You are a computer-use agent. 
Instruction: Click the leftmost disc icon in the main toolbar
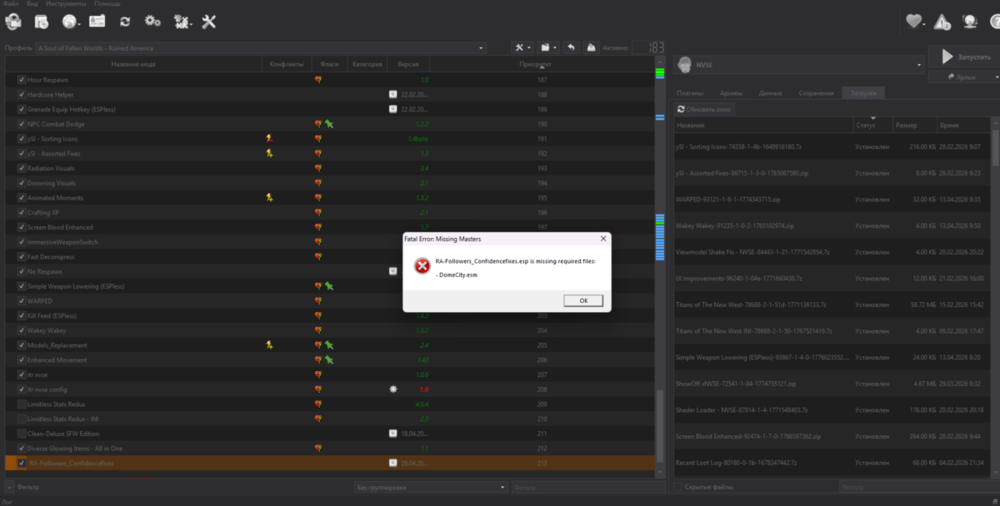click(13, 22)
